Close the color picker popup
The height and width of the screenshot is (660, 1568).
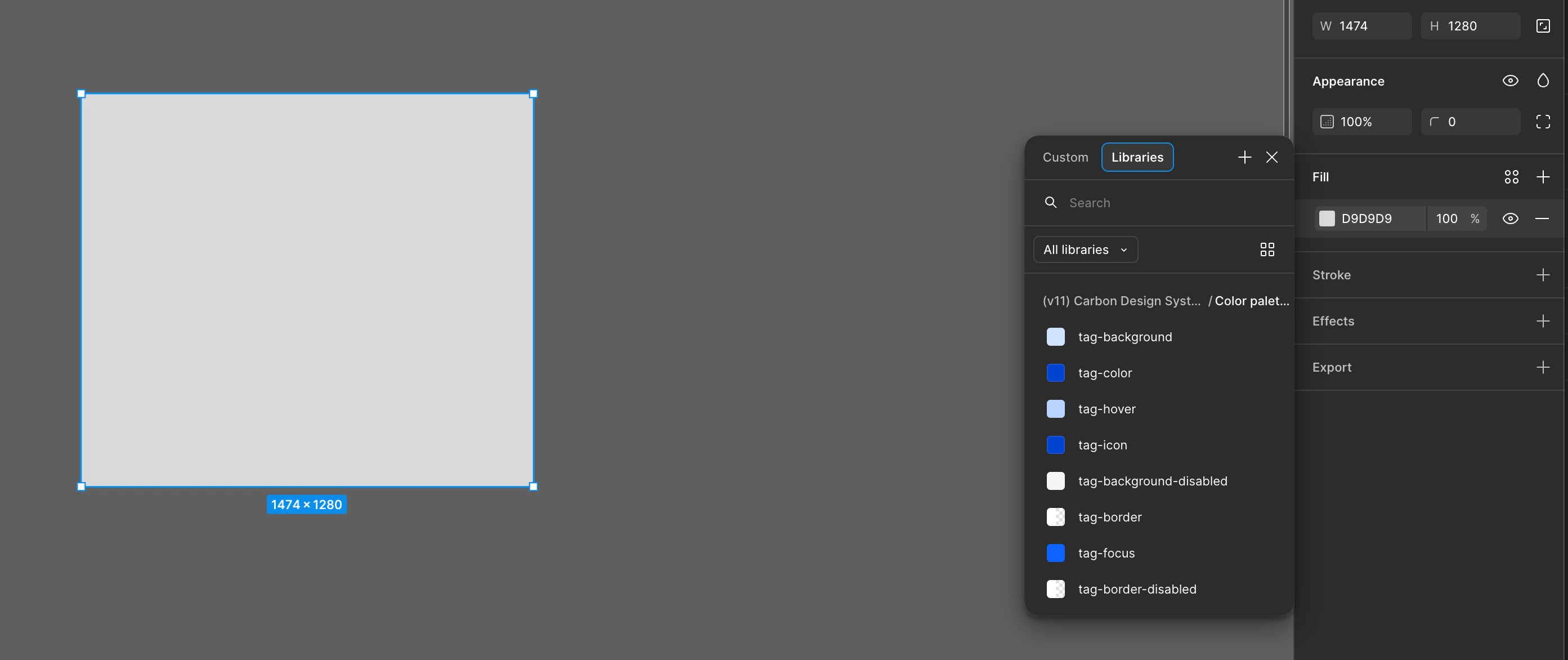tap(1271, 158)
